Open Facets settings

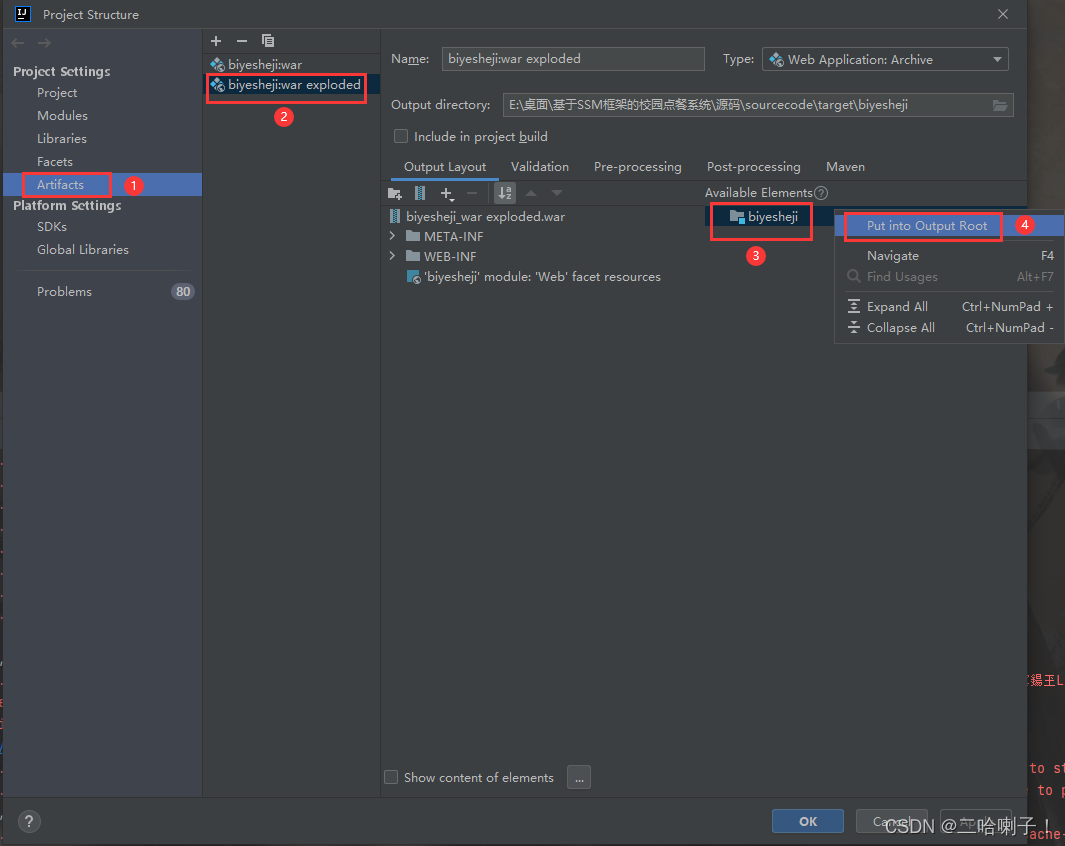click(54, 162)
